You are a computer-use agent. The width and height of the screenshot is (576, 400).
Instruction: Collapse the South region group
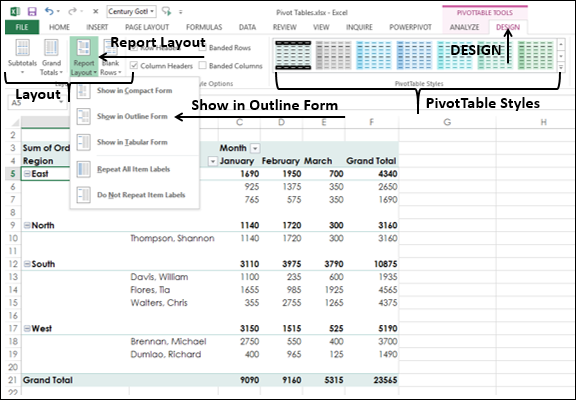click(x=27, y=264)
